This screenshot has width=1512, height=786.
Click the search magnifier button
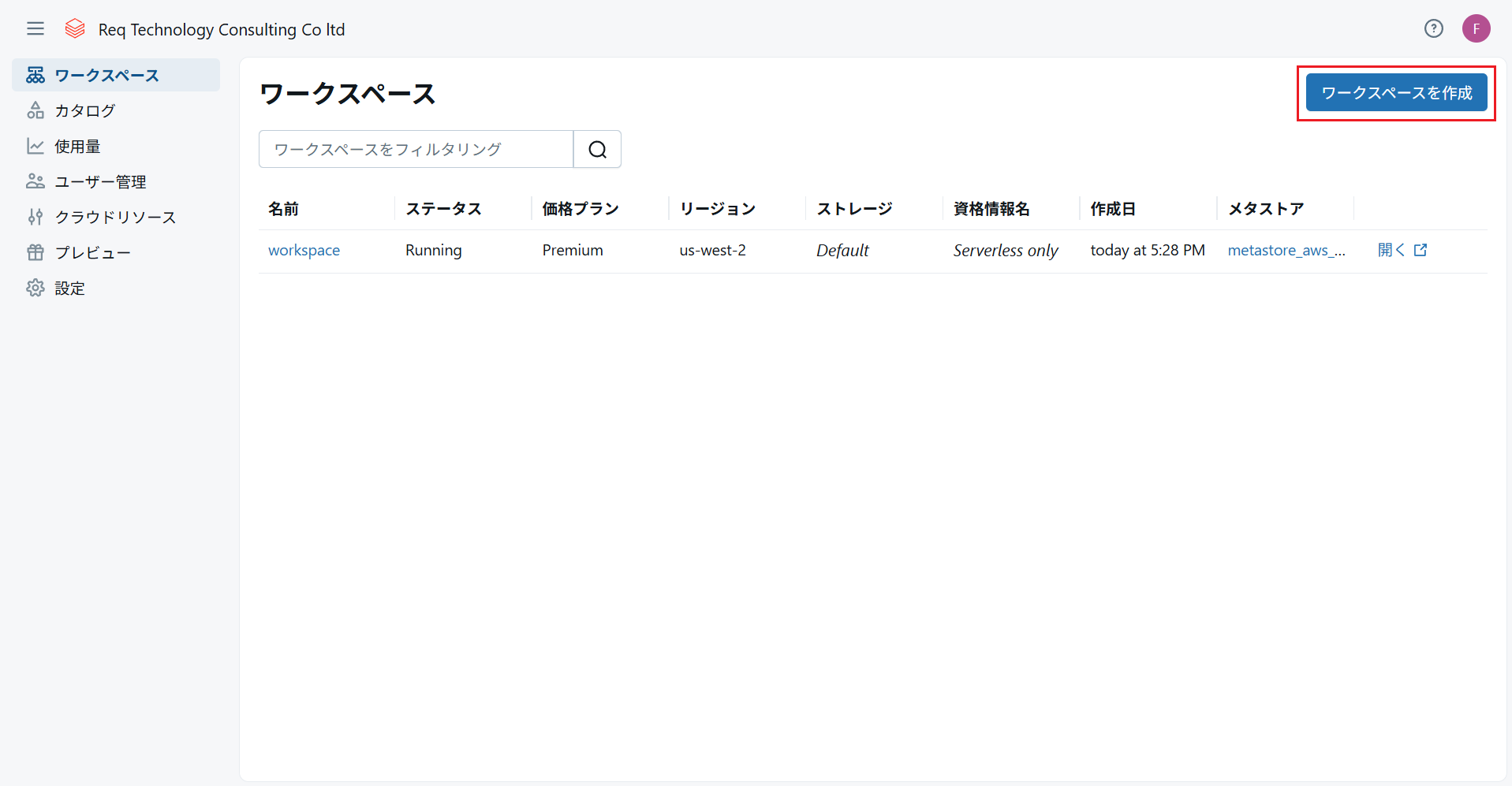[x=597, y=149]
